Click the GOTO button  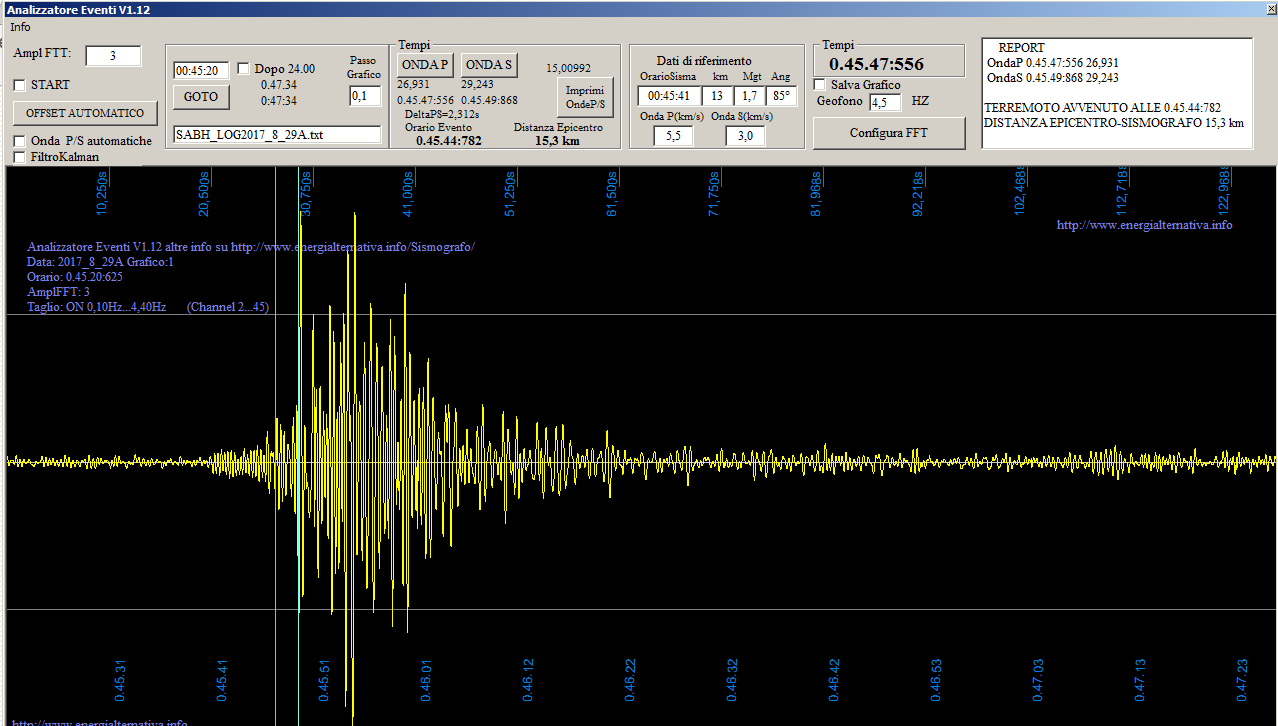coord(201,97)
